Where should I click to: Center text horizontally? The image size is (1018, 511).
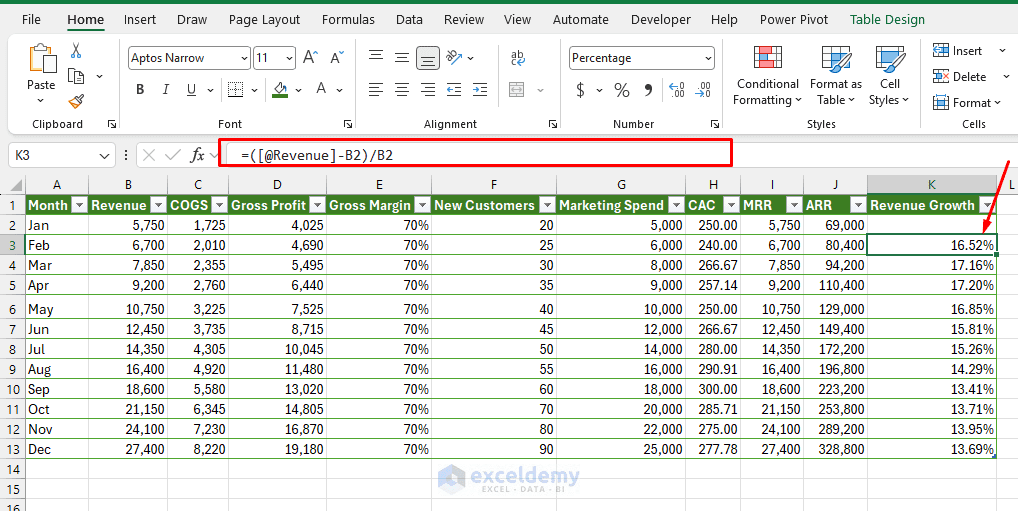click(402, 89)
